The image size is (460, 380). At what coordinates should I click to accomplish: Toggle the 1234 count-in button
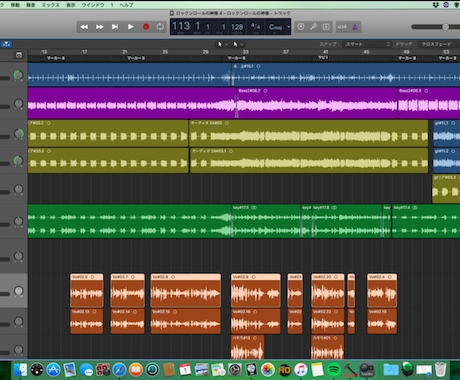(x=342, y=27)
